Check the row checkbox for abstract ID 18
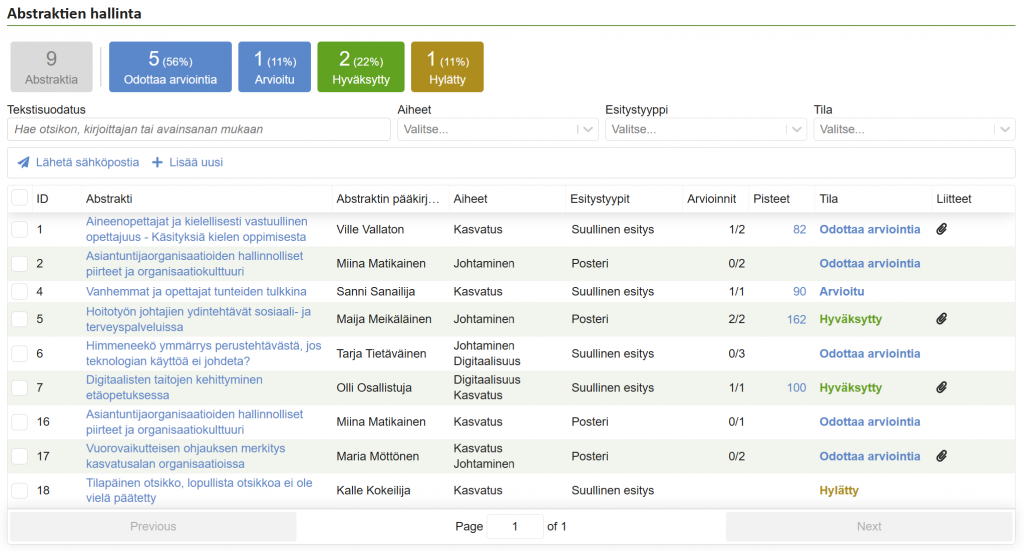Viewport: 1024px width, 551px height. point(20,491)
